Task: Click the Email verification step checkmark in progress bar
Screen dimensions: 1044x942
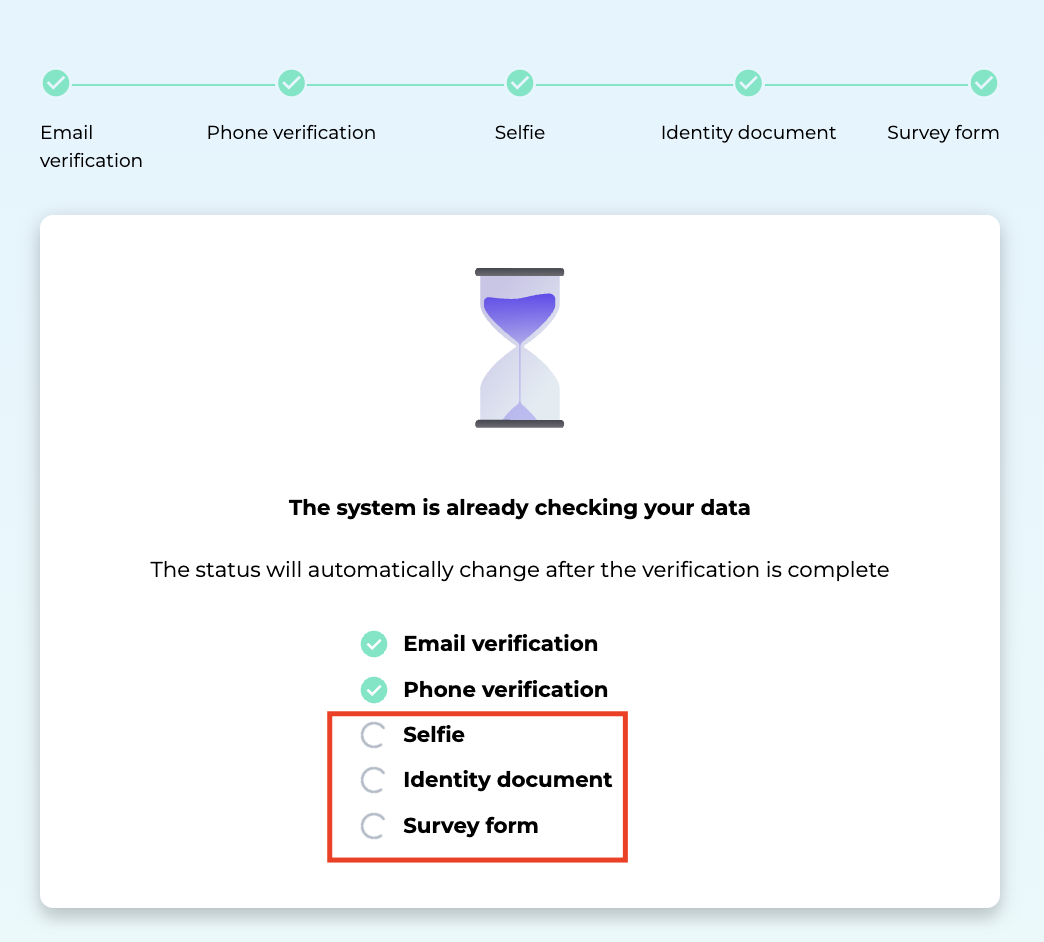Action: [x=56, y=83]
